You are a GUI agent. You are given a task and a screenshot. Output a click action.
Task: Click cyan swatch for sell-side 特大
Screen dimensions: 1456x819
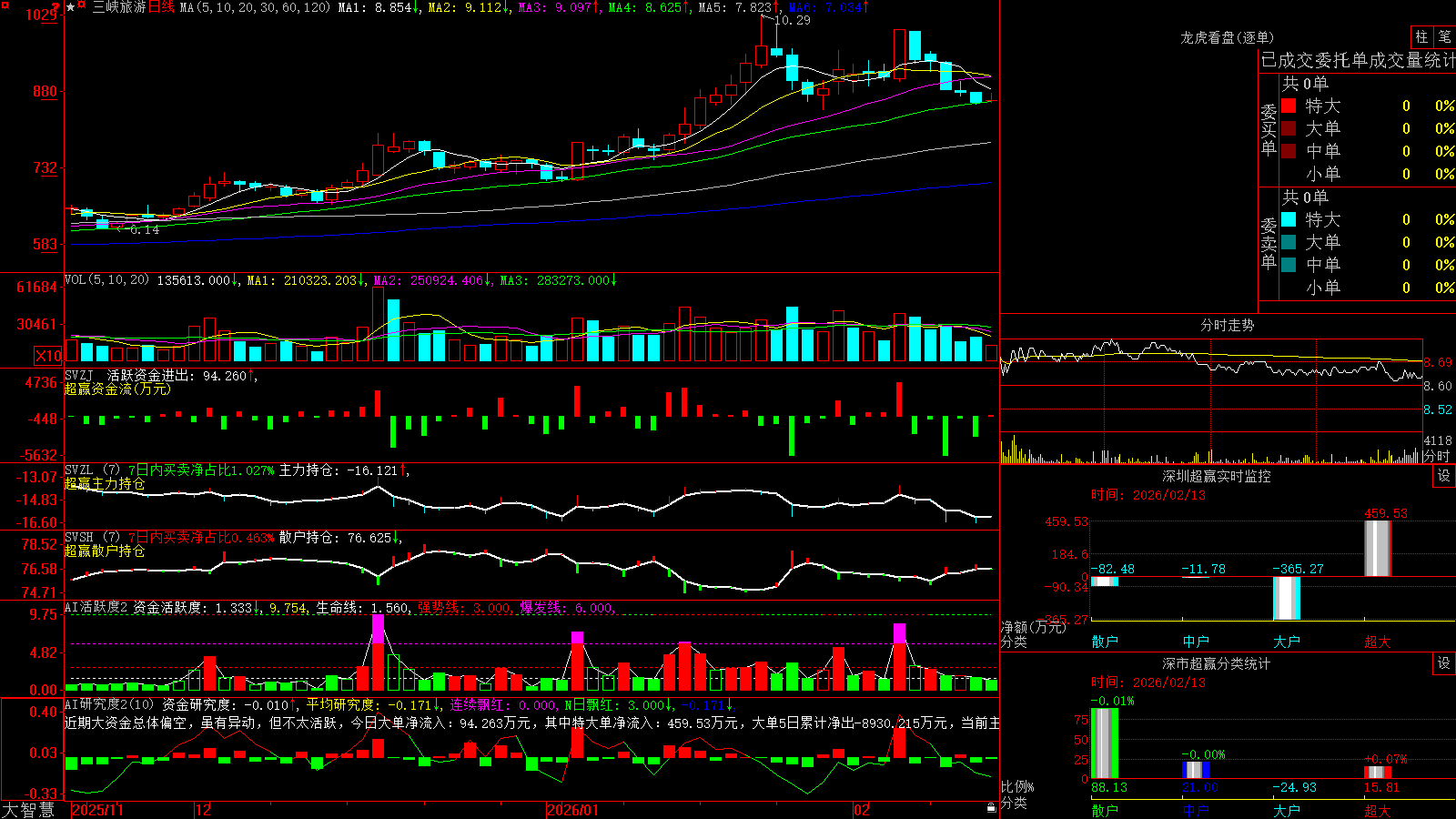[1289, 219]
